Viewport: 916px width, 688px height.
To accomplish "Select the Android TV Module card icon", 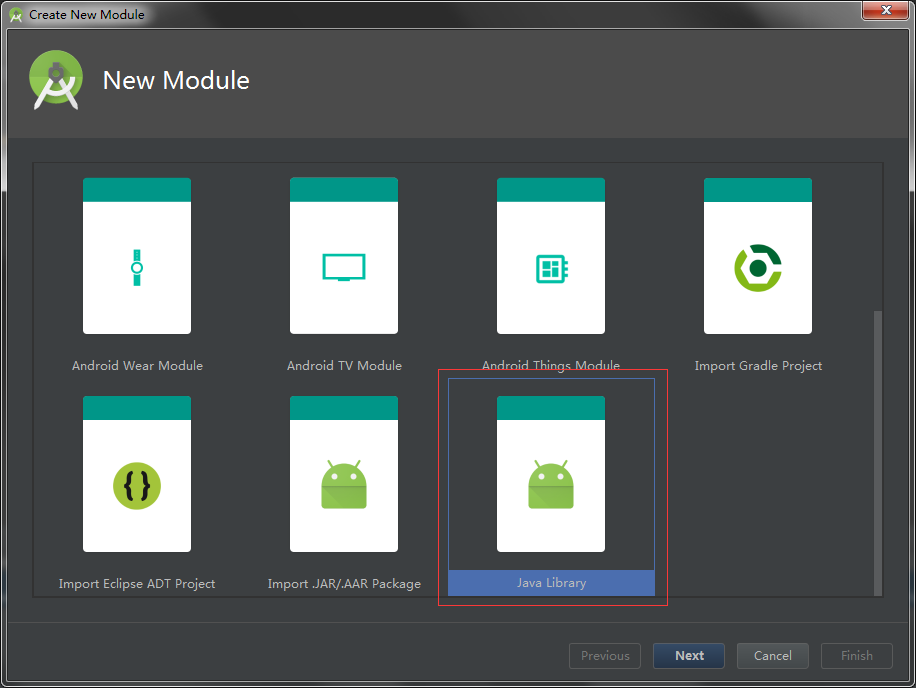I will tap(344, 256).
